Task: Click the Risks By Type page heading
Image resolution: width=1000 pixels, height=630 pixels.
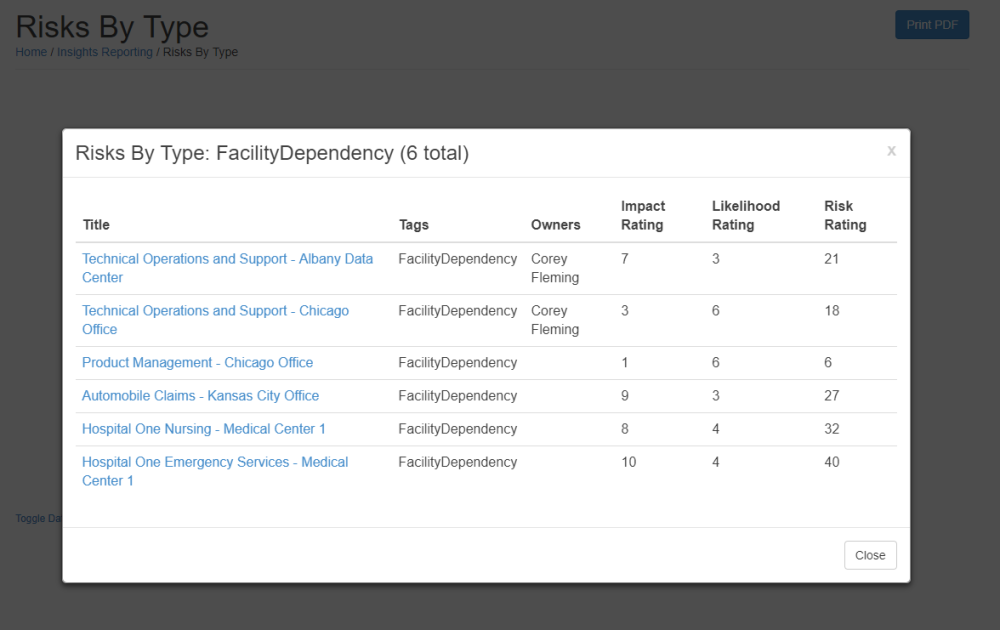Action: [x=112, y=27]
